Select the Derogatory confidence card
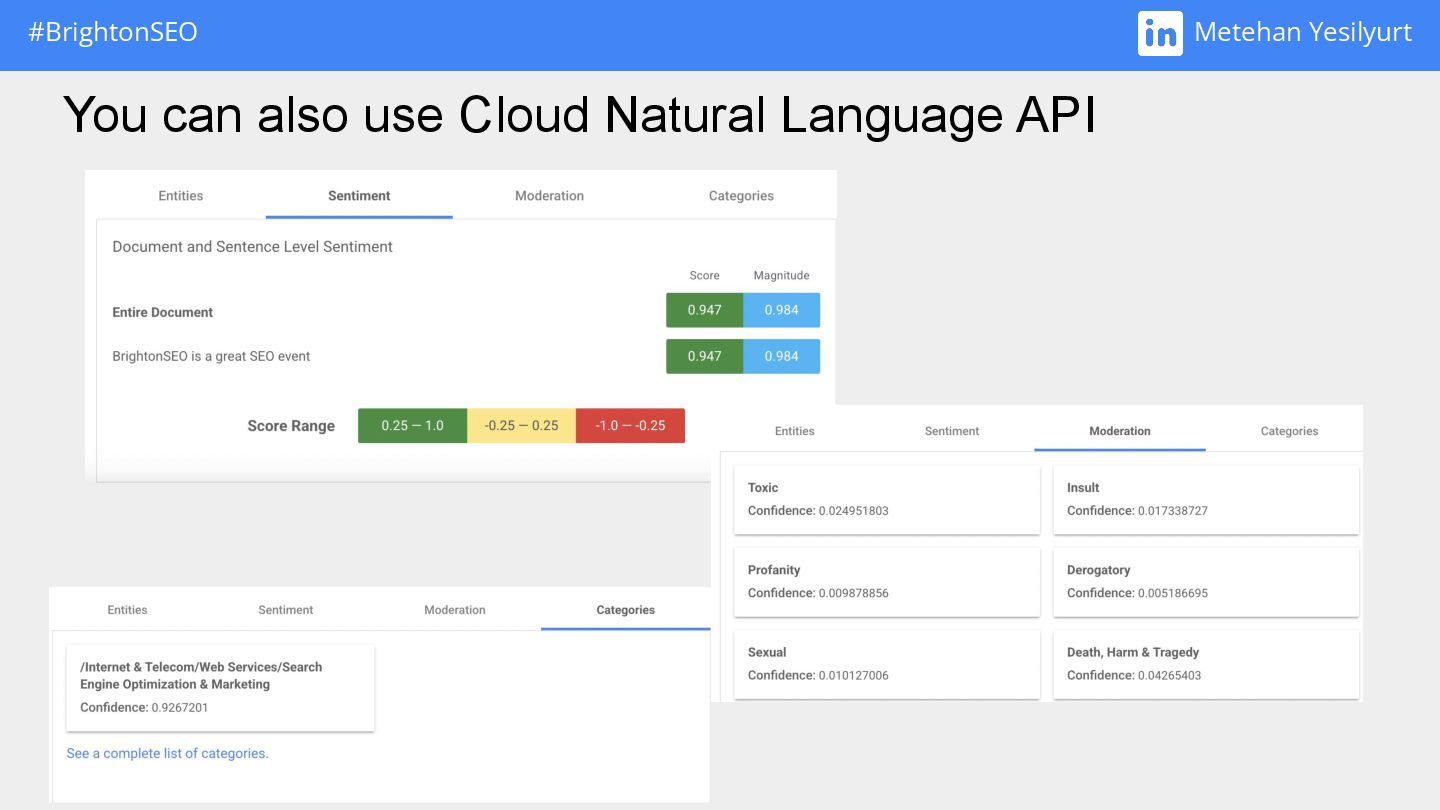 coord(1206,581)
